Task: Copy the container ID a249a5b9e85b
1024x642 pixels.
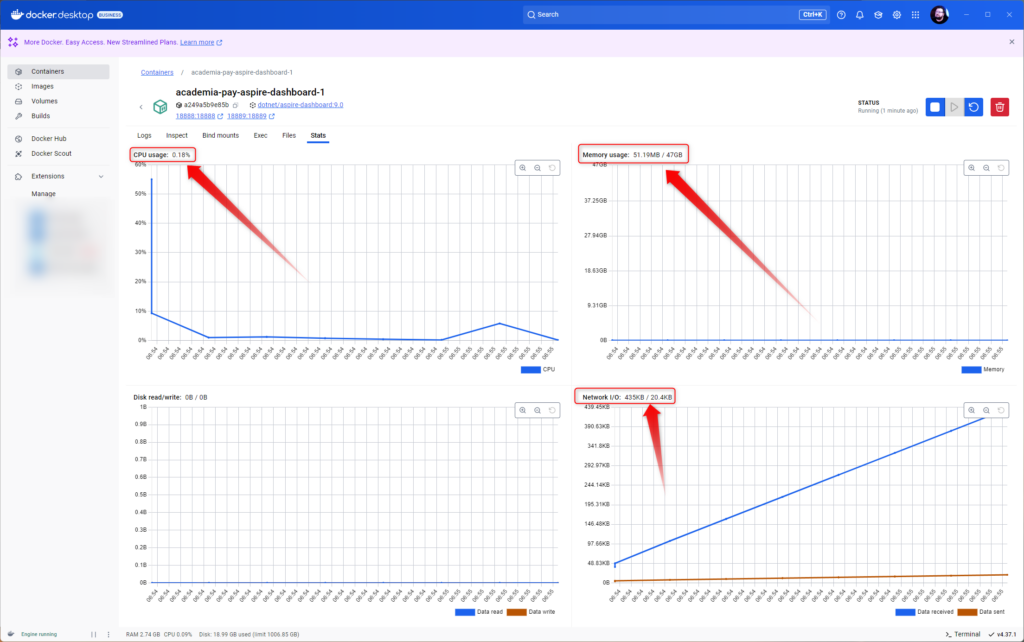Action: 236,105
